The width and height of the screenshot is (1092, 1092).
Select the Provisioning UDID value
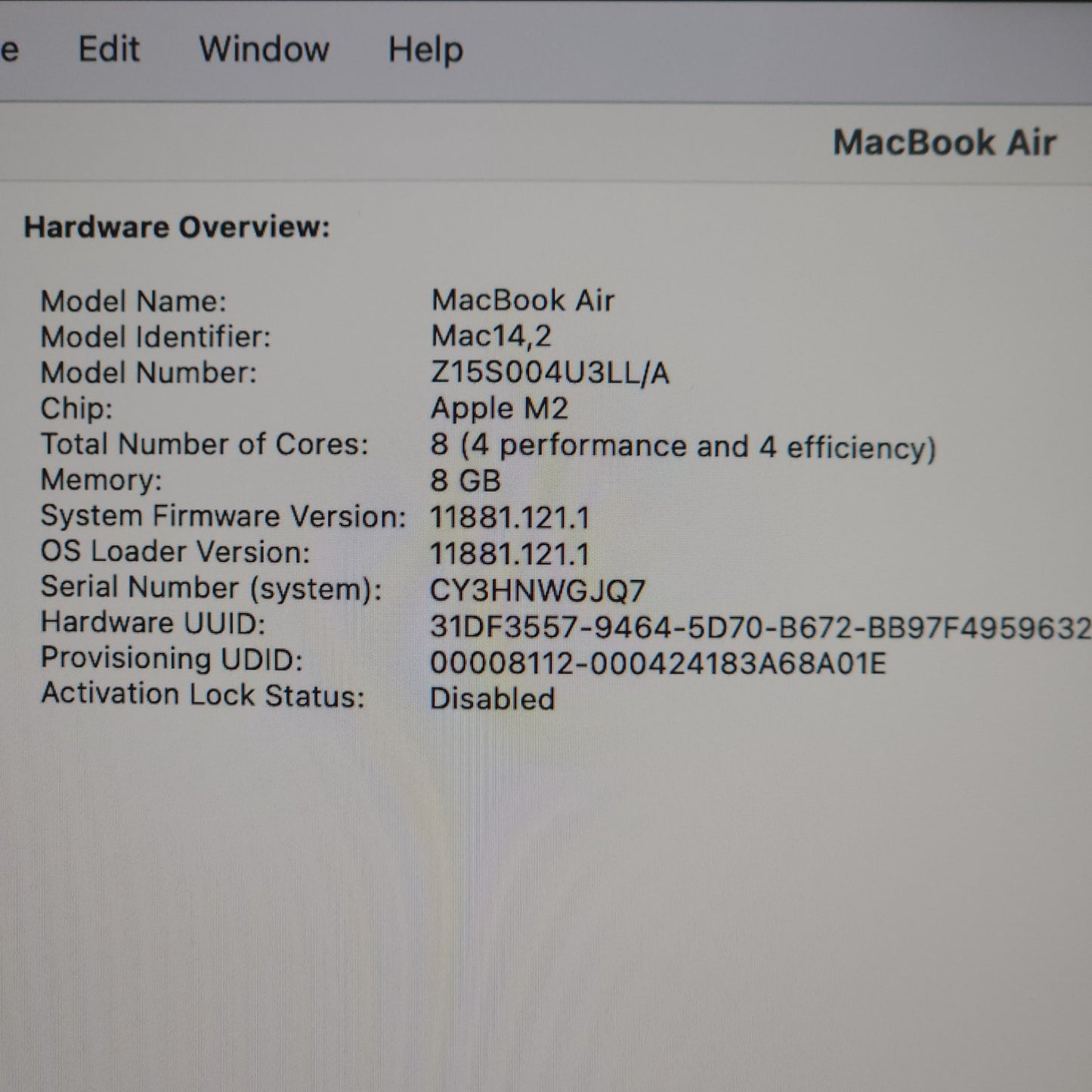[657, 663]
